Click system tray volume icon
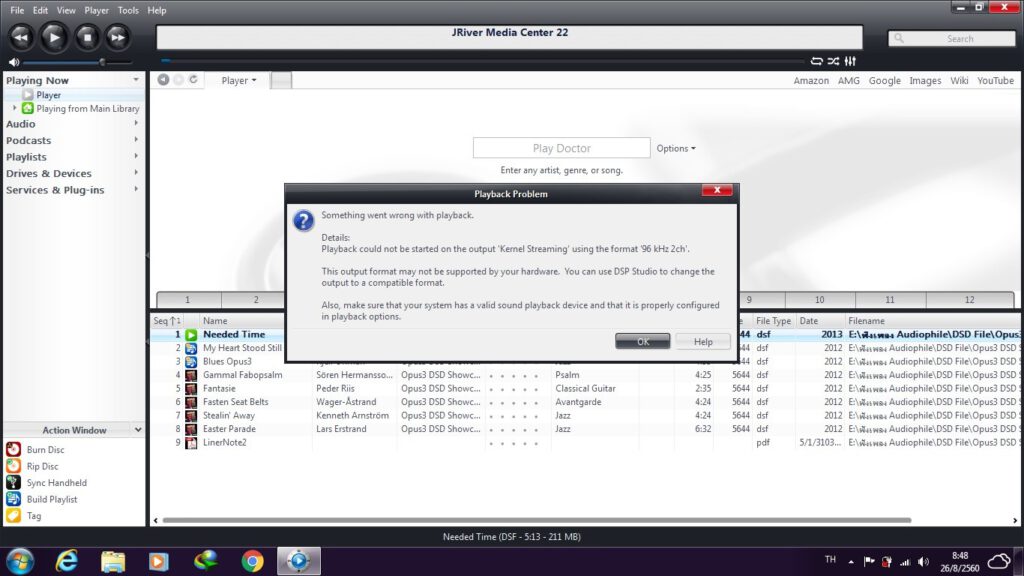The image size is (1024, 576). tap(923, 562)
